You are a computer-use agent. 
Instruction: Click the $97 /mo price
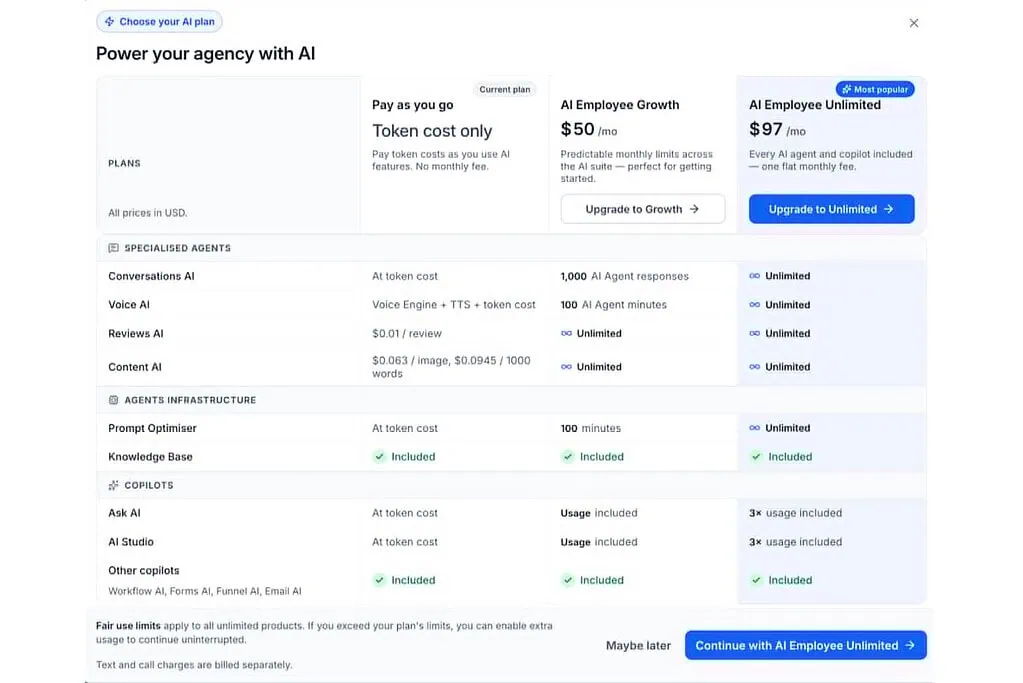click(x=777, y=129)
